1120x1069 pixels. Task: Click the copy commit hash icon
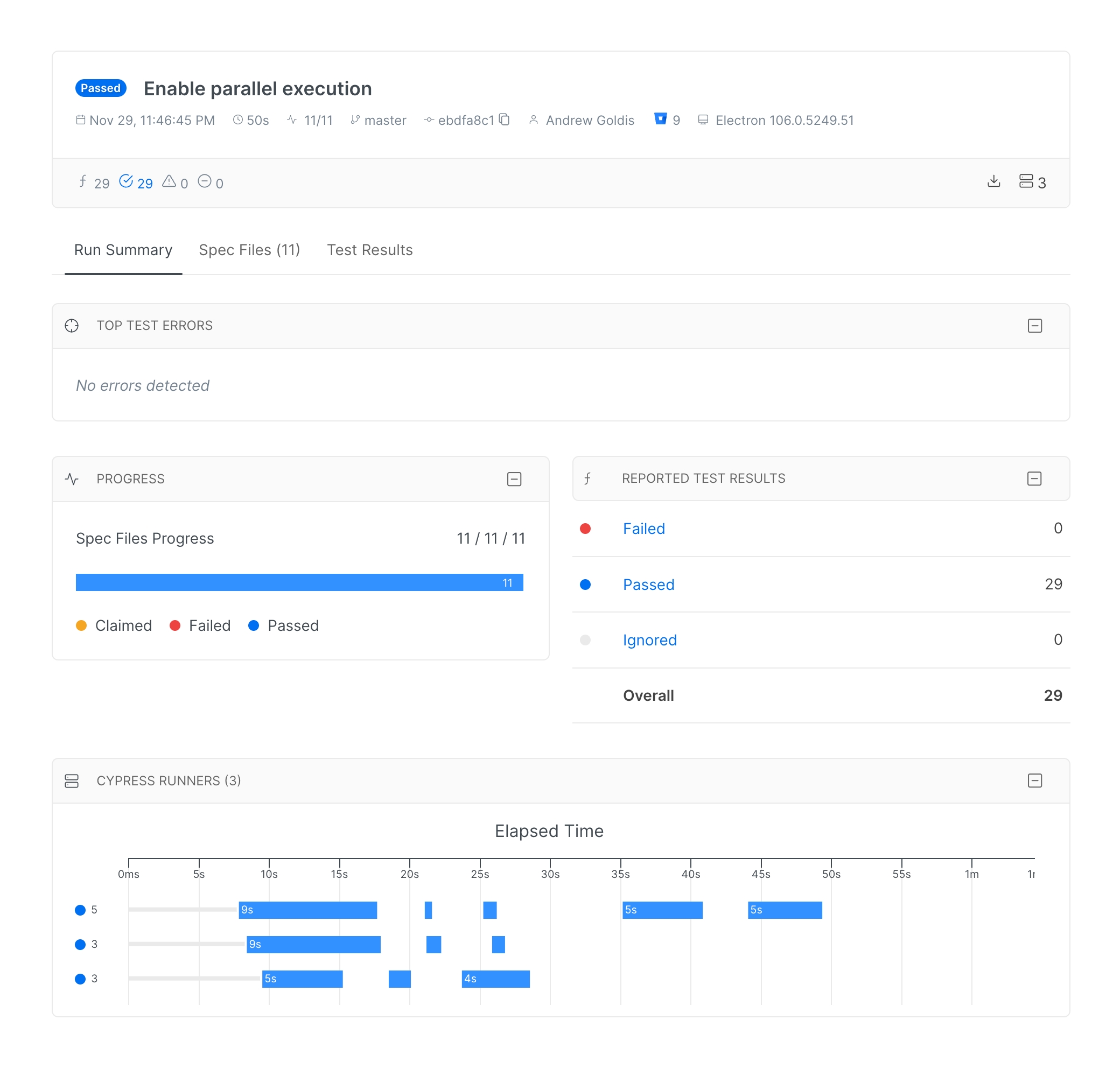pyautogui.click(x=504, y=119)
